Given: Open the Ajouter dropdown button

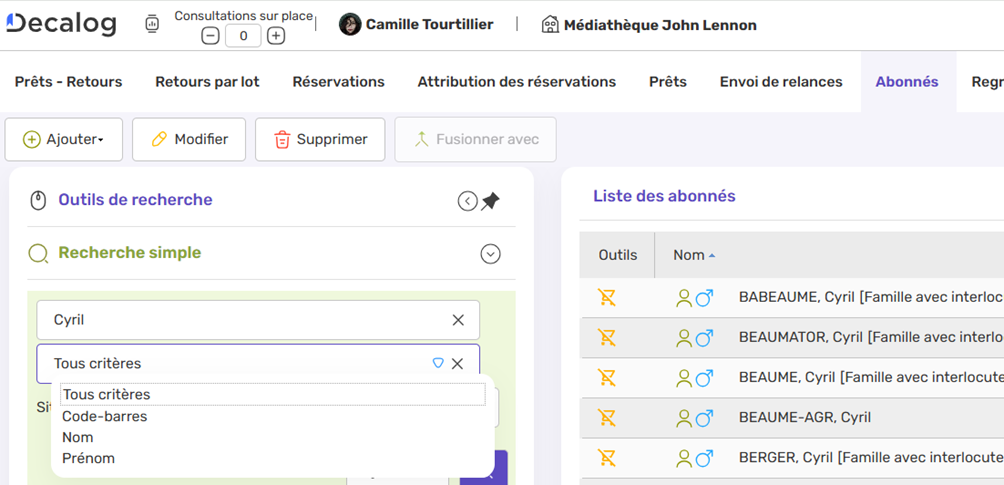Looking at the screenshot, I should coord(64,139).
